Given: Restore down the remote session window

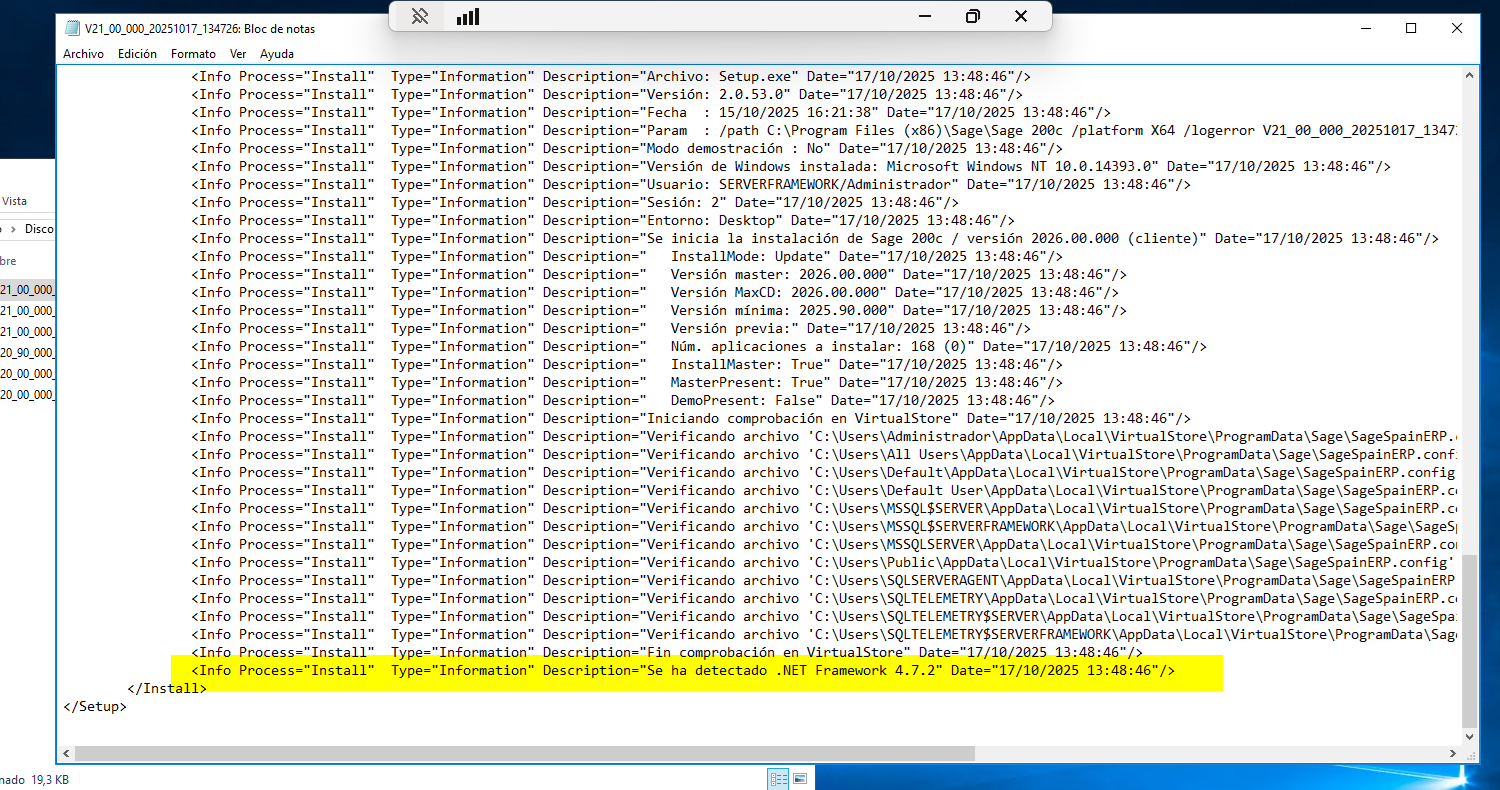Looking at the screenshot, I should click(972, 16).
